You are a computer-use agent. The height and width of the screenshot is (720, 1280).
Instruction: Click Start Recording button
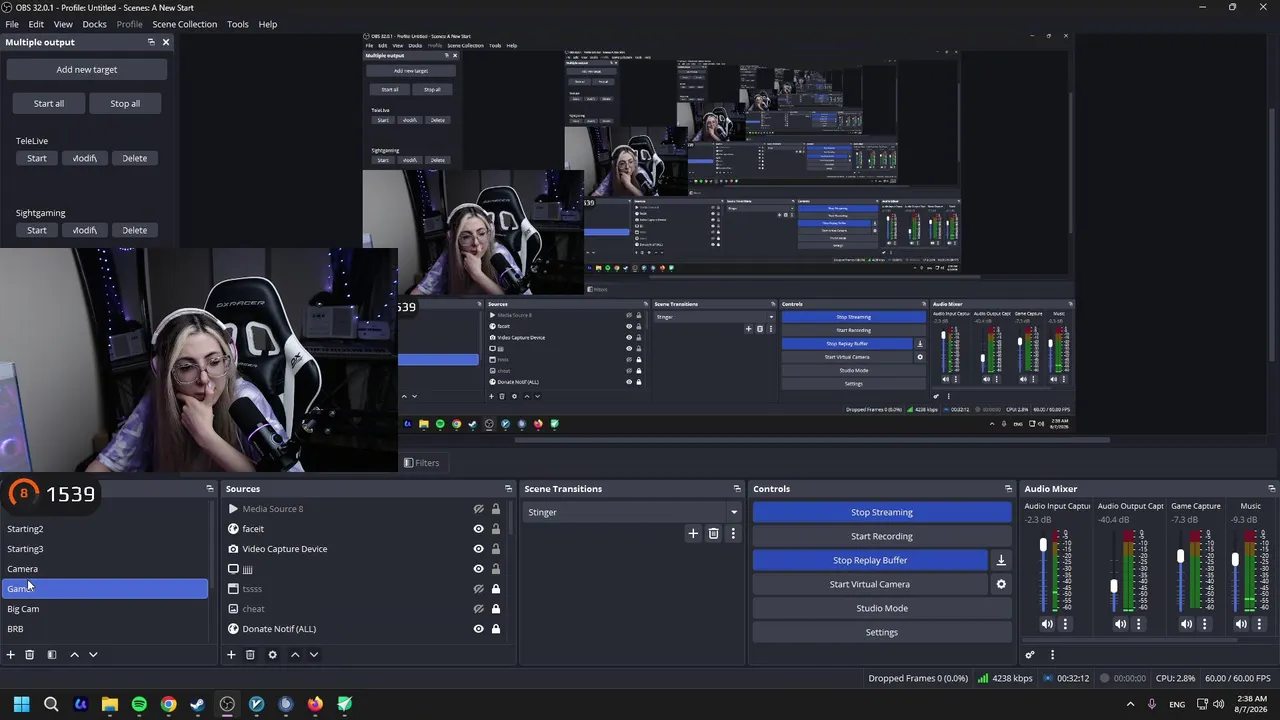click(x=882, y=536)
